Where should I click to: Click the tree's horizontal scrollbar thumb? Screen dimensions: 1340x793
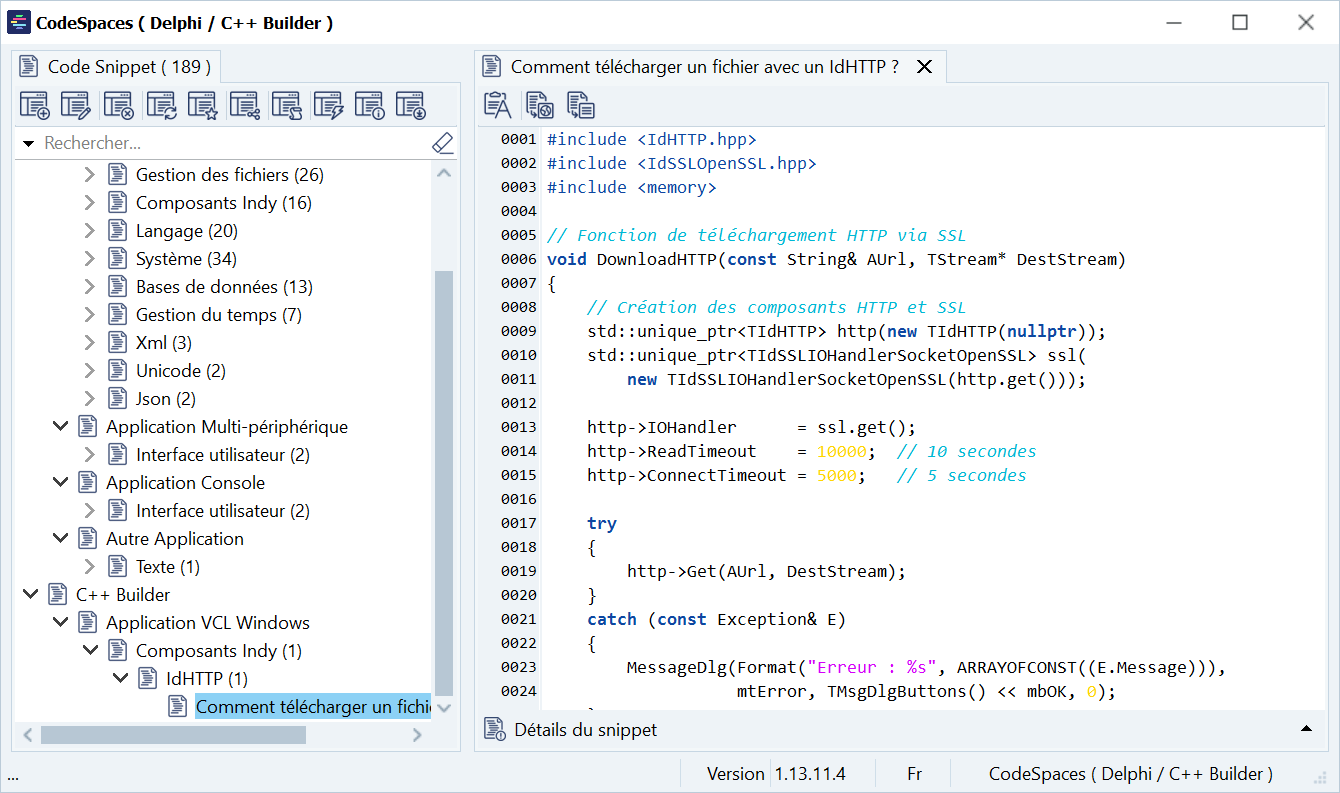coord(172,735)
